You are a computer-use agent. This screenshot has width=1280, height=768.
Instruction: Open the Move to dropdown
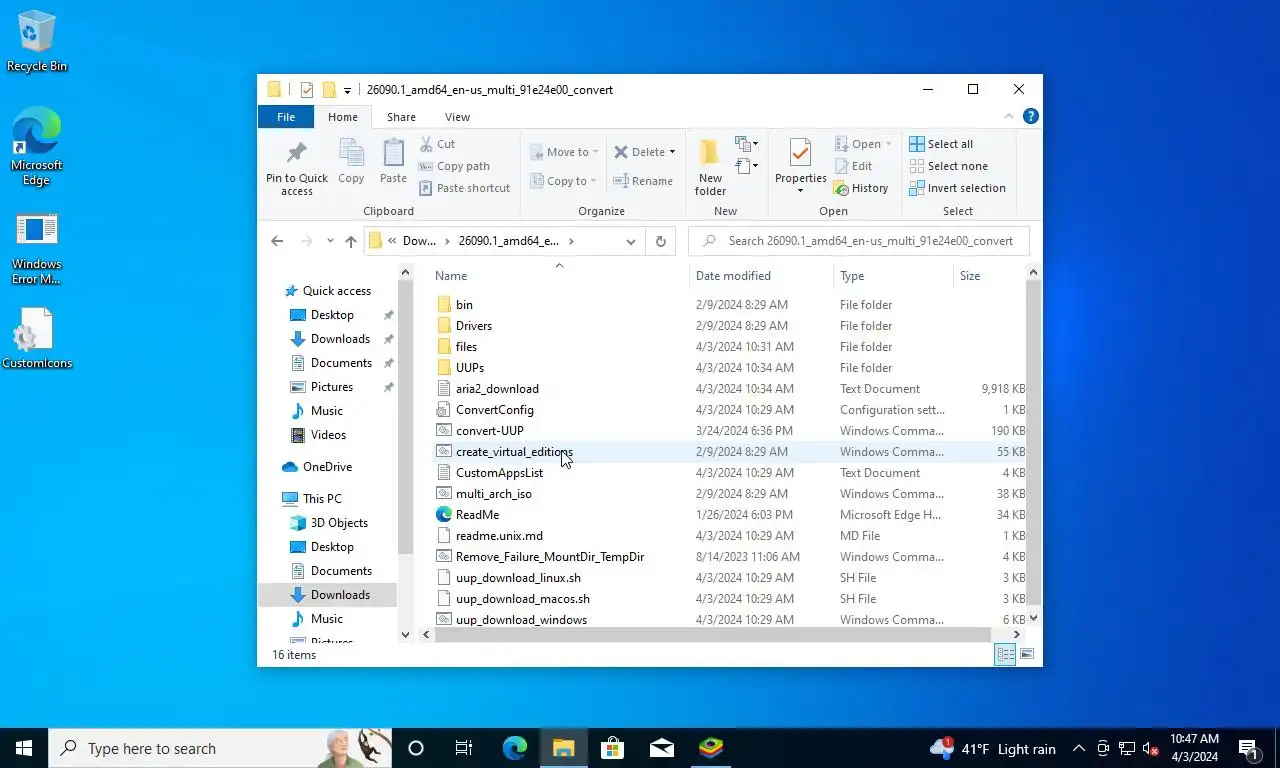click(x=564, y=152)
